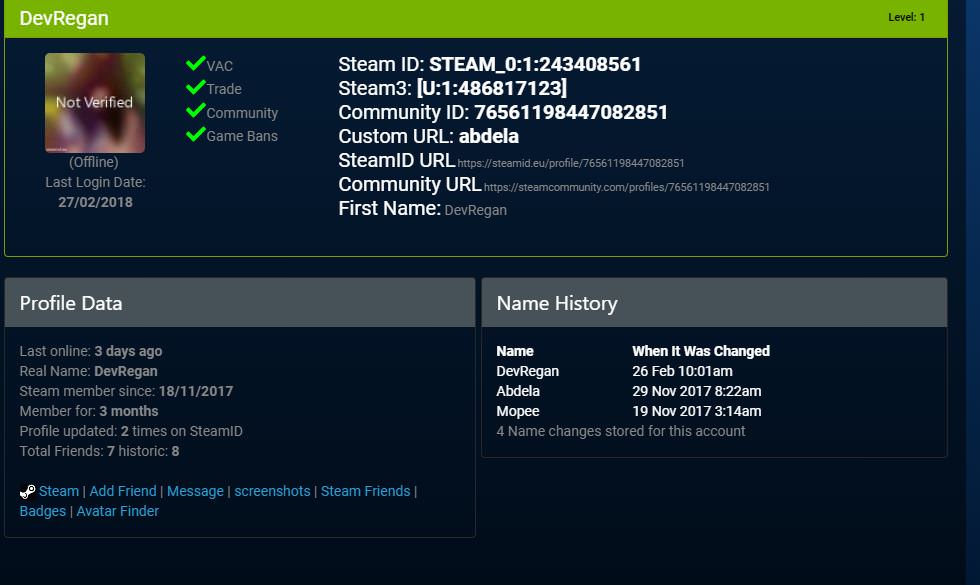Open the Steam Friends link

pos(366,491)
